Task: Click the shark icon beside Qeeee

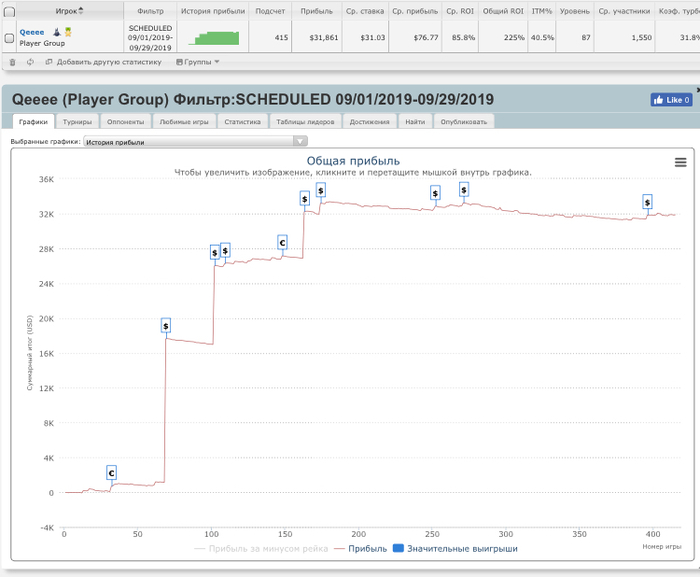Action: [57, 32]
